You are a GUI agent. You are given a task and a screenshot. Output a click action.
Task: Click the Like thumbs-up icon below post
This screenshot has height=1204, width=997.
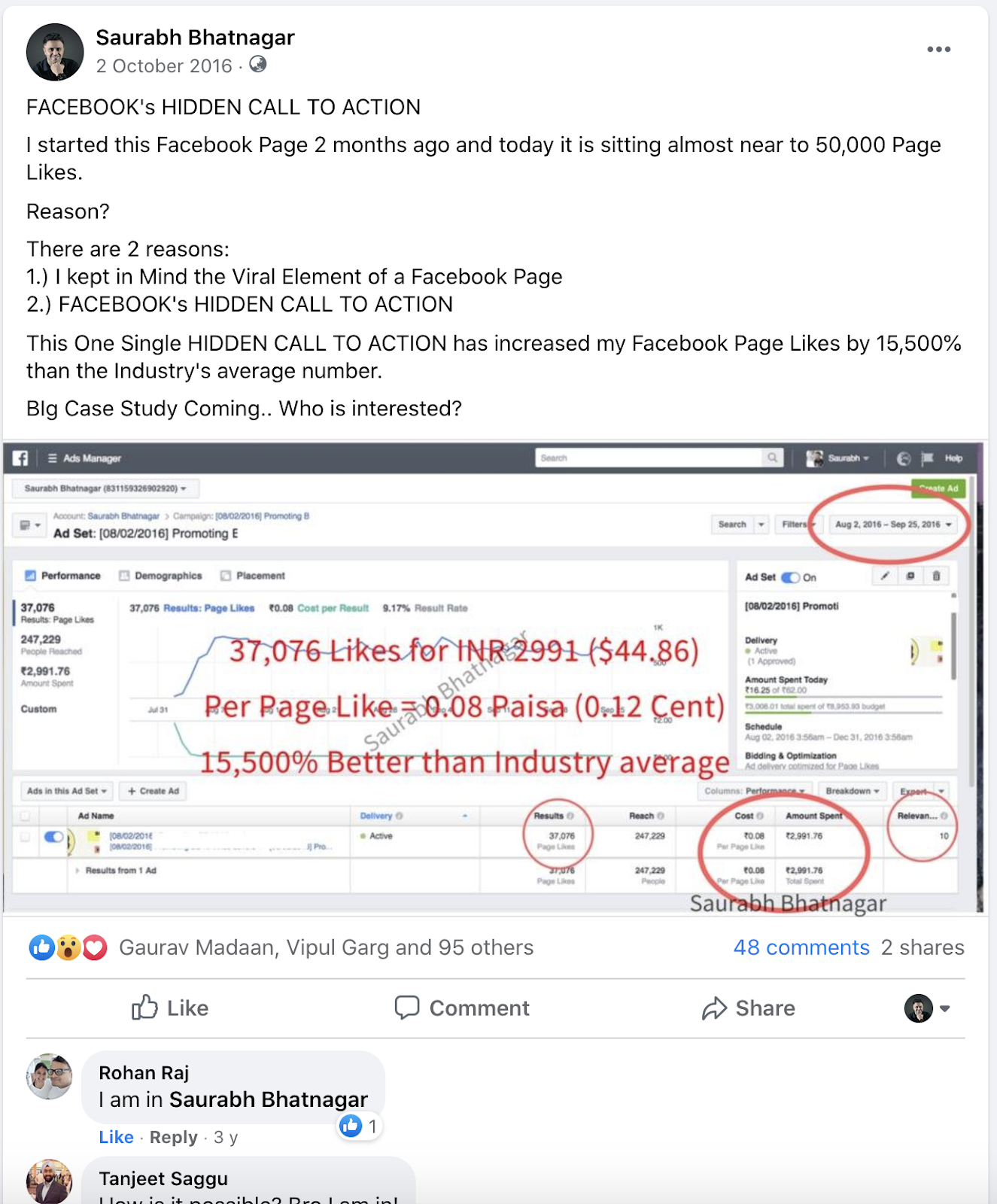tap(144, 1008)
